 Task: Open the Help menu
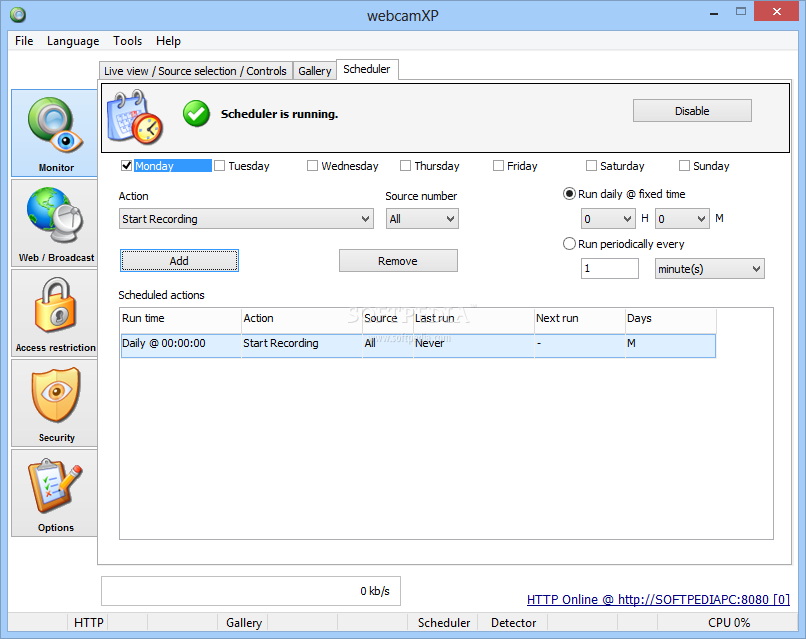click(x=168, y=41)
